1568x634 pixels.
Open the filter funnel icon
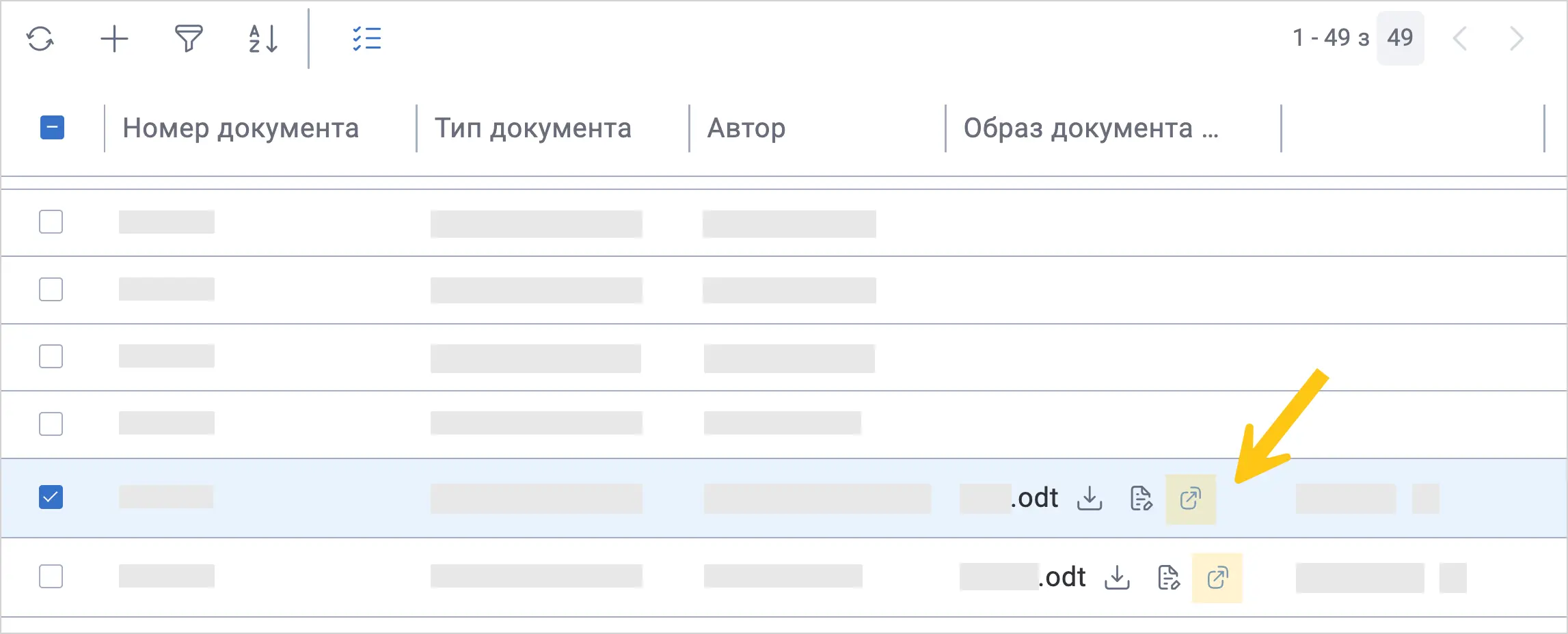coord(189,39)
